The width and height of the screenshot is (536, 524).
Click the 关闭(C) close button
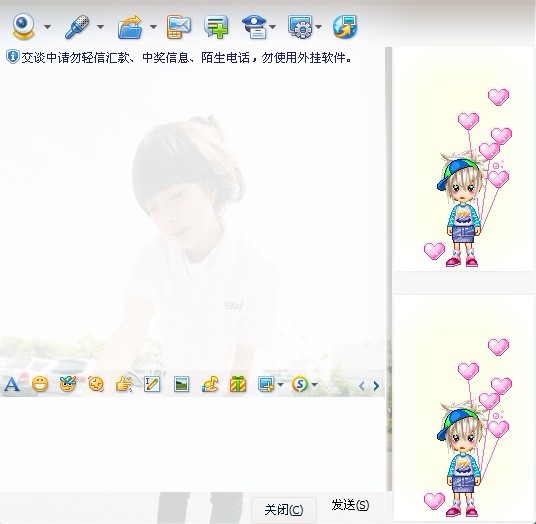coord(284,510)
